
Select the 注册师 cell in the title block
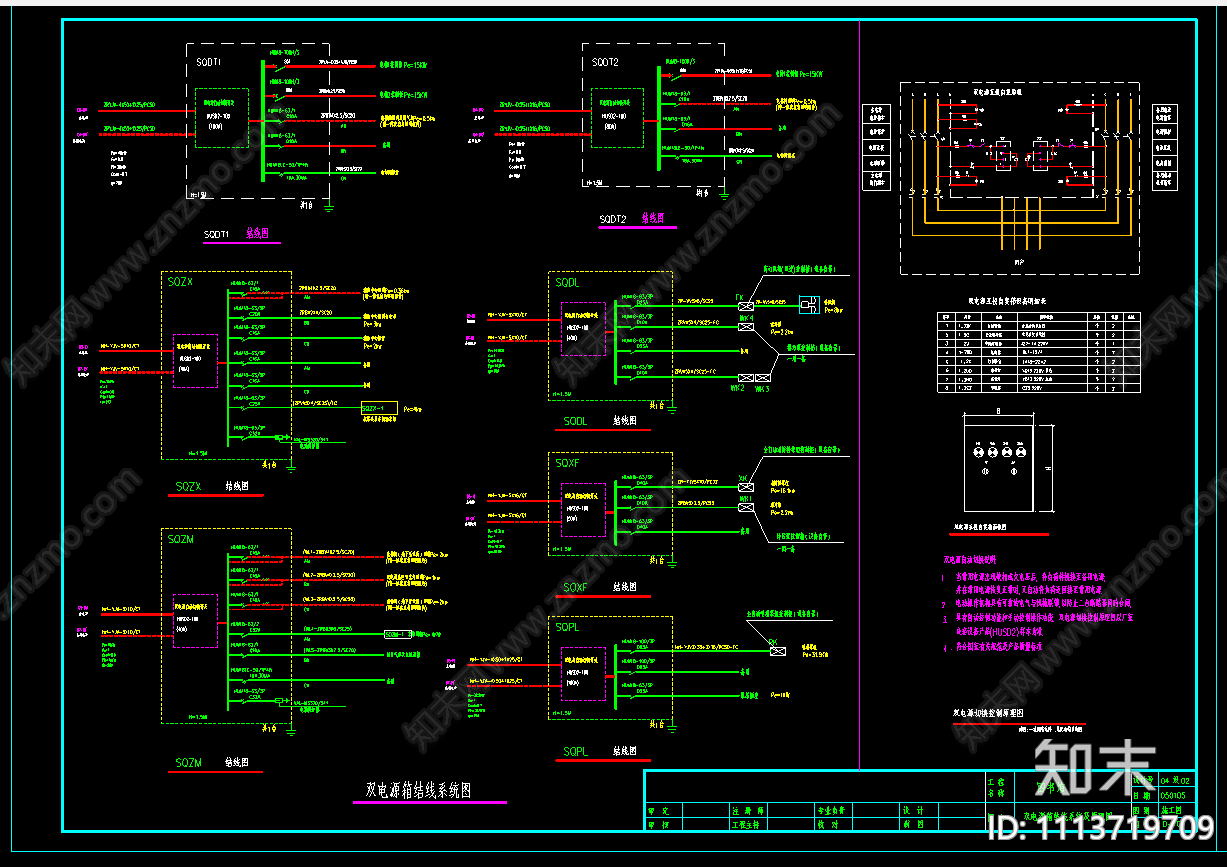[x=748, y=811]
